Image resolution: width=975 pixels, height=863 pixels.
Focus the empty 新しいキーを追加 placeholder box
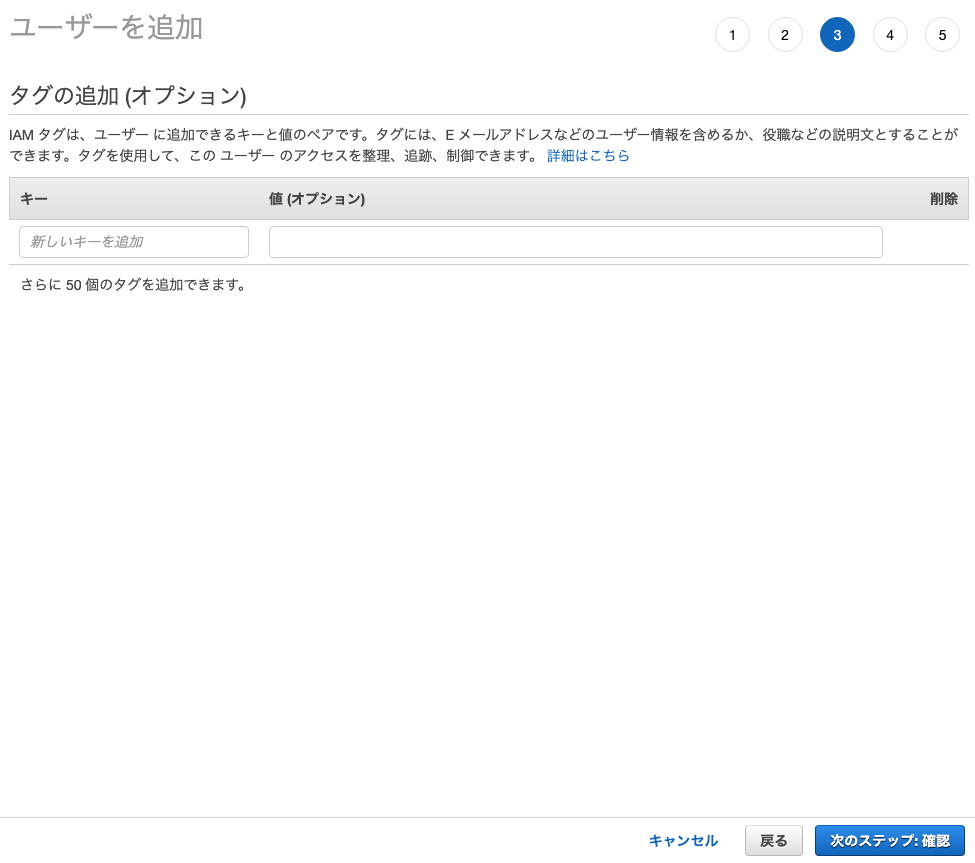tap(133, 242)
